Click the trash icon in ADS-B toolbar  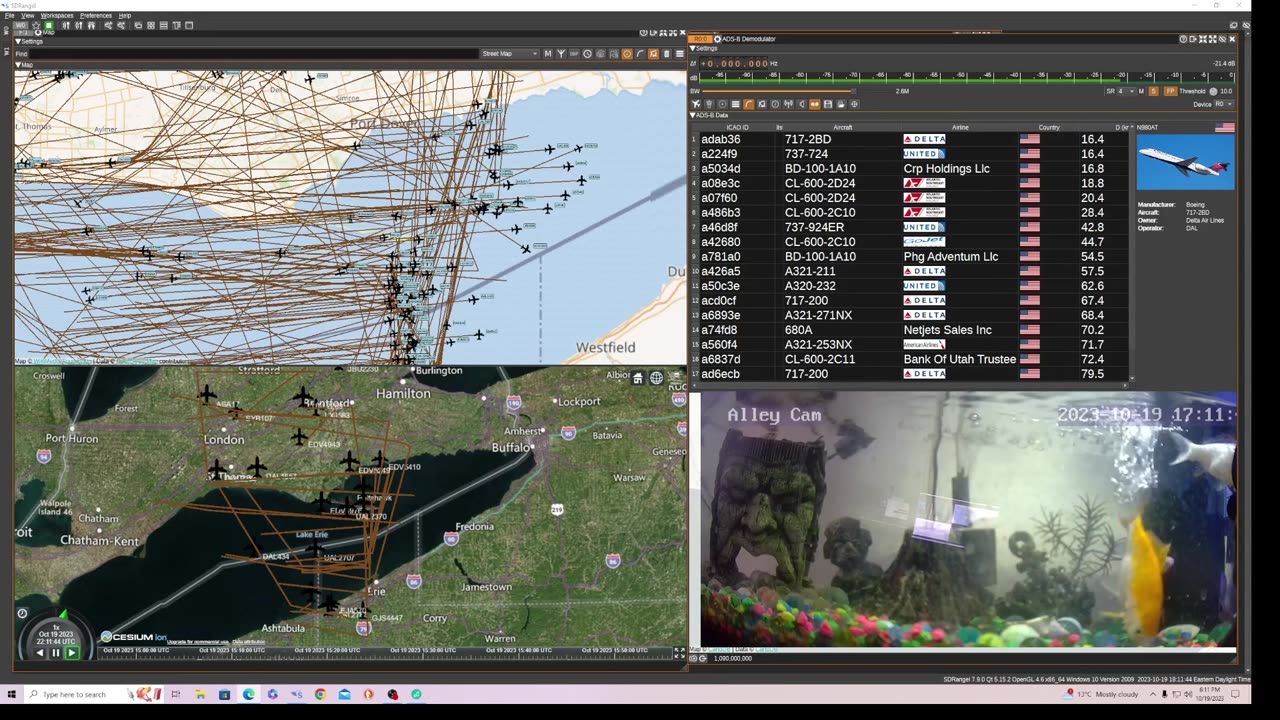click(709, 104)
